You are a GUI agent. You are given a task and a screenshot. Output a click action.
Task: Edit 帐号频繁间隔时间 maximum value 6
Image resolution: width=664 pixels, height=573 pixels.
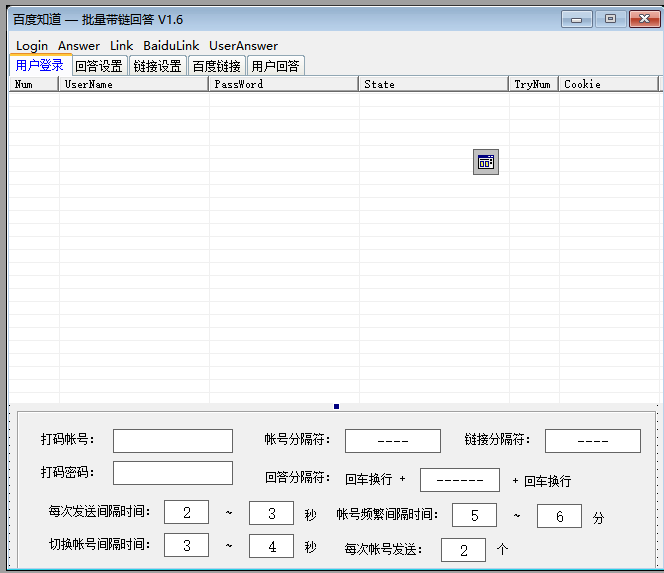tap(559, 516)
